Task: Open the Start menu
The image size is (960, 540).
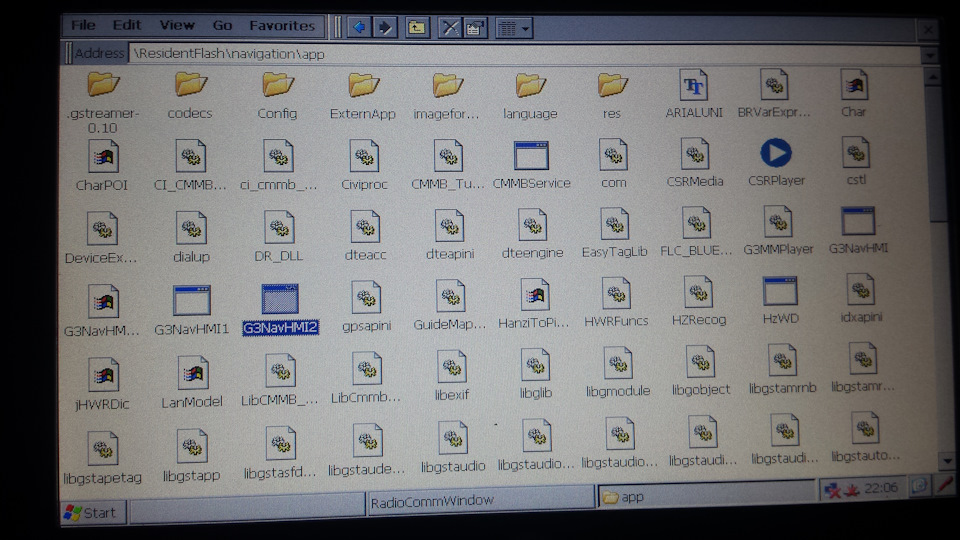Action: click(93, 512)
